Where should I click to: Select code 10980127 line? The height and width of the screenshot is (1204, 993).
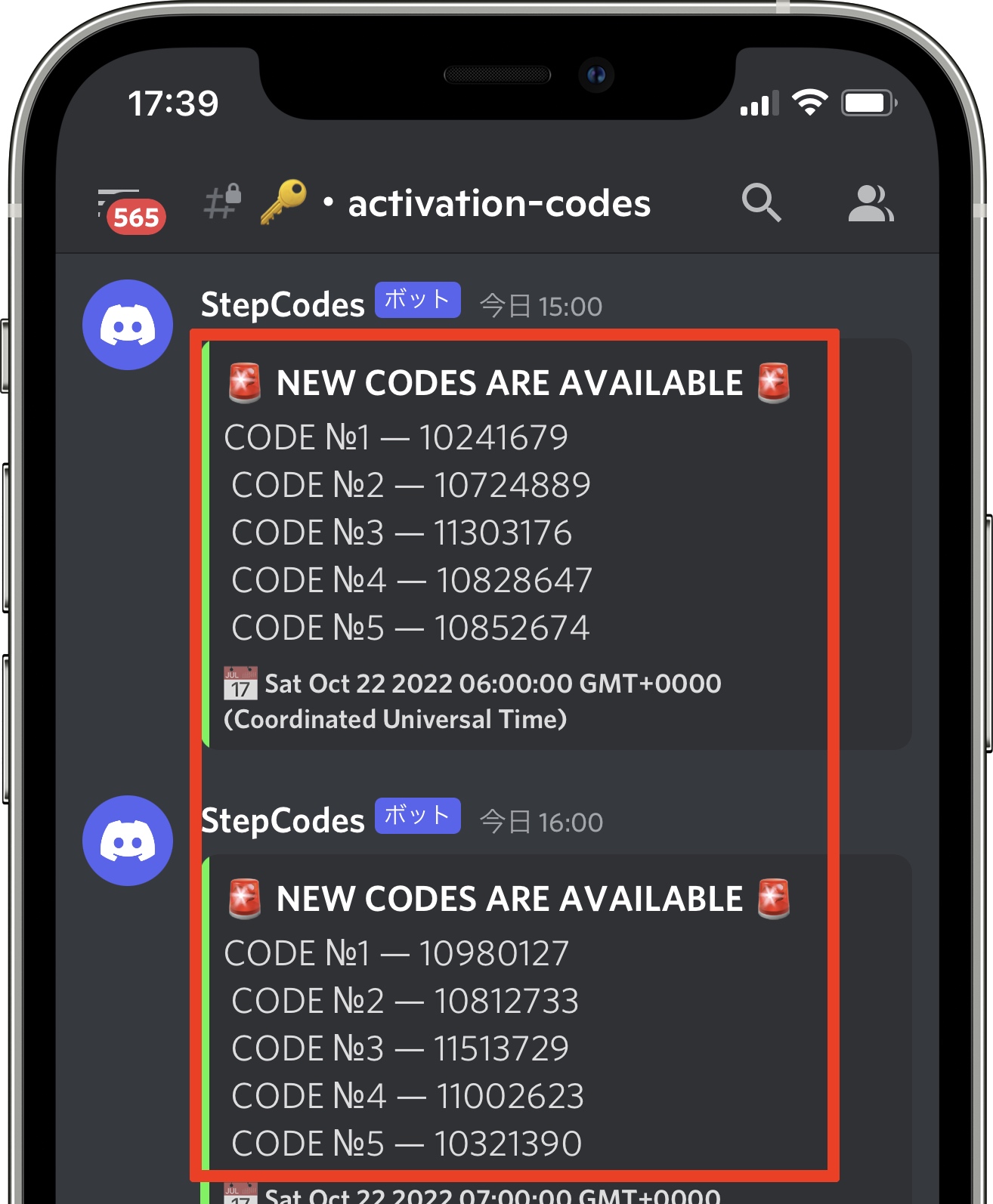(x=397, y=953)
